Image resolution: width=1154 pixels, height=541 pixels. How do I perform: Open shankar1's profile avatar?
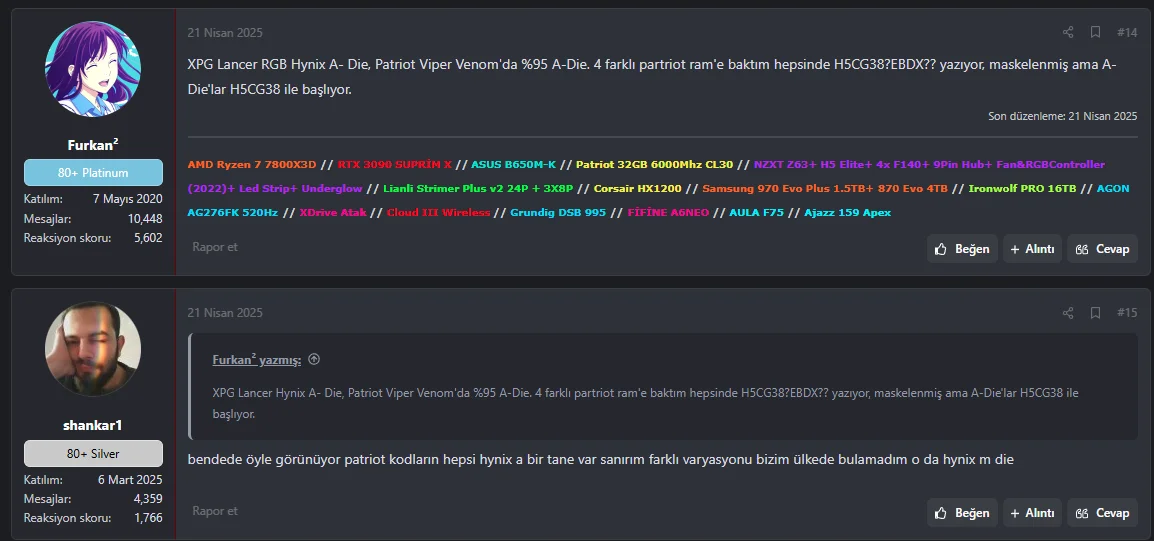(x=93, y=348)
